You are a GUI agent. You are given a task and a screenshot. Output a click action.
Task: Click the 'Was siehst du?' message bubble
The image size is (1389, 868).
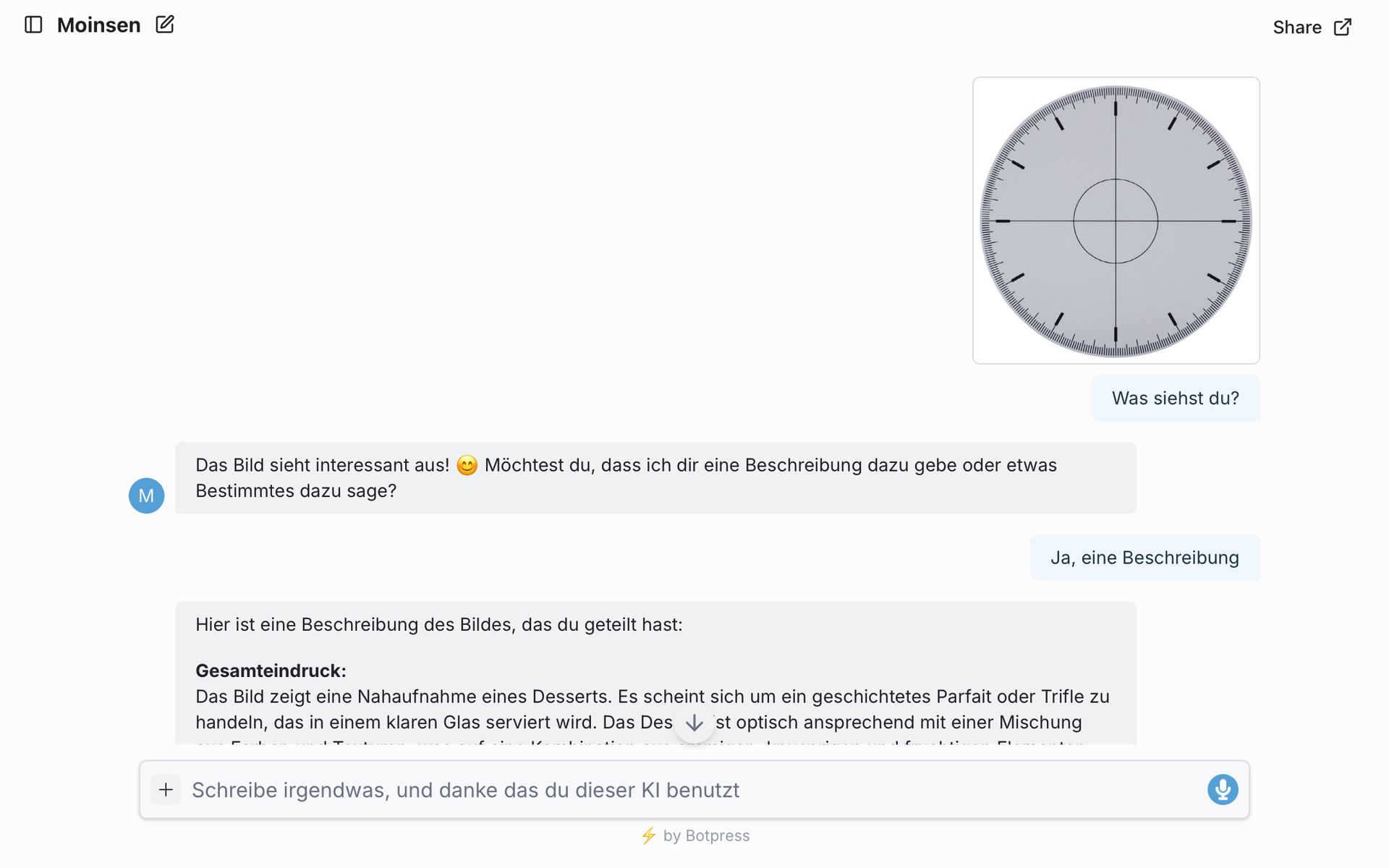1175,398
